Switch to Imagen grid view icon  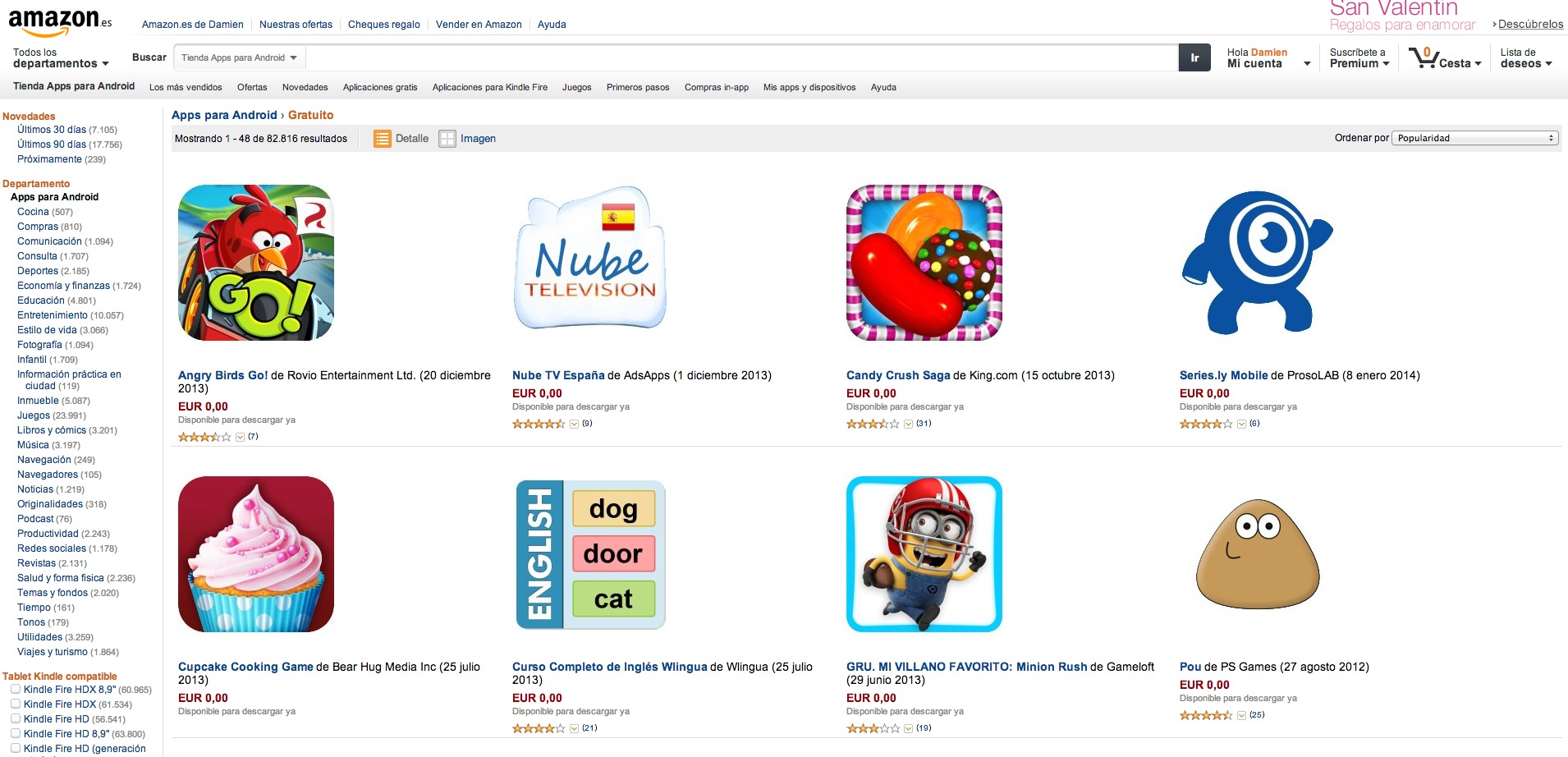pyautogui.click(x=447, y=139)
